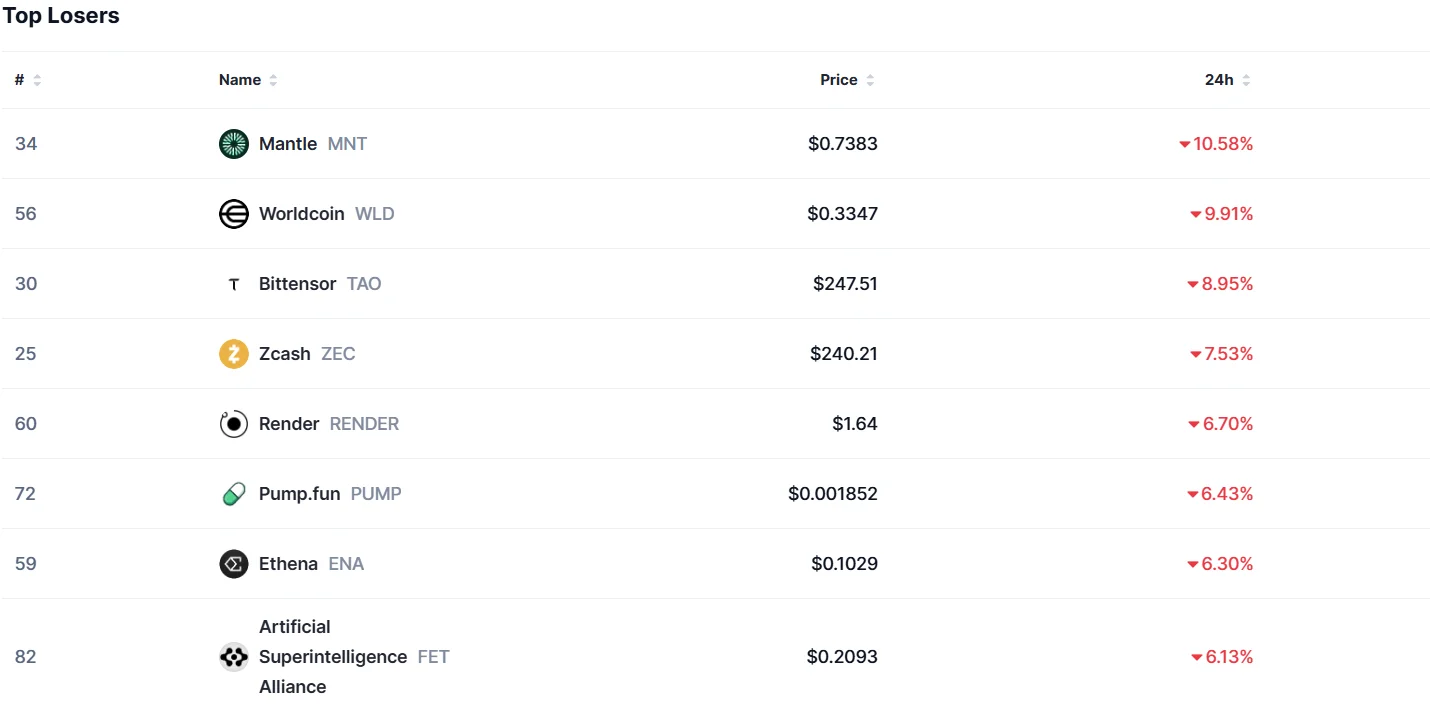1430x708 pixels.
Task: Click Ethena's 6.30% 24h change value
Action: [1227, 564]
